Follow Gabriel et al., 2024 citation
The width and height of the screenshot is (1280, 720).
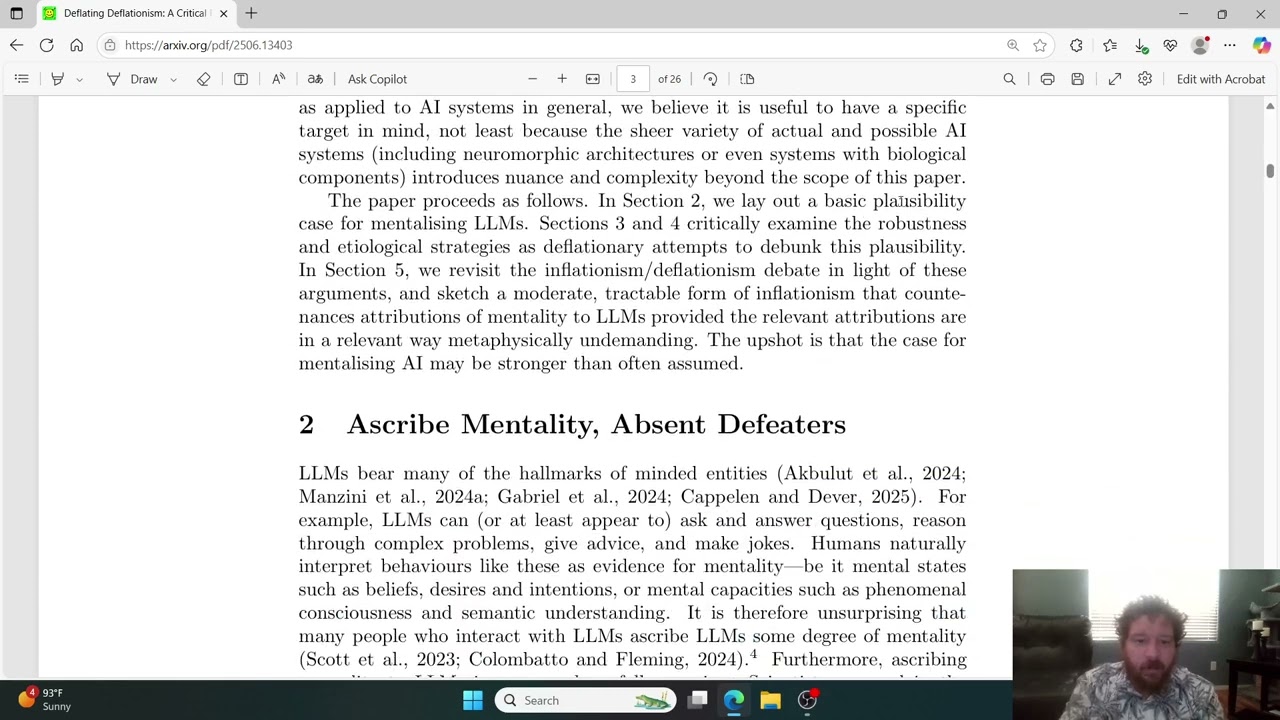click(x=584, y=497)
